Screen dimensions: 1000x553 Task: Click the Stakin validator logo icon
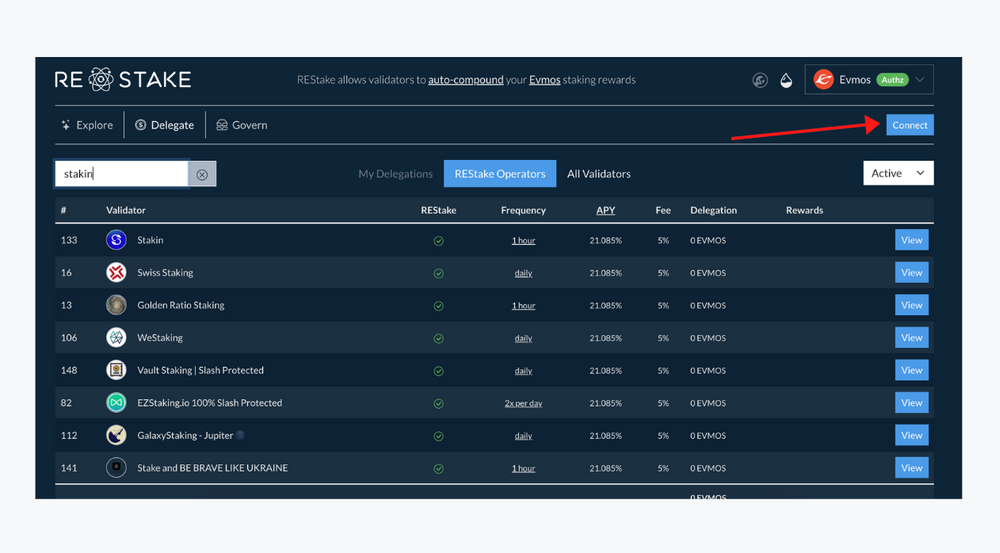pos(116,240)
